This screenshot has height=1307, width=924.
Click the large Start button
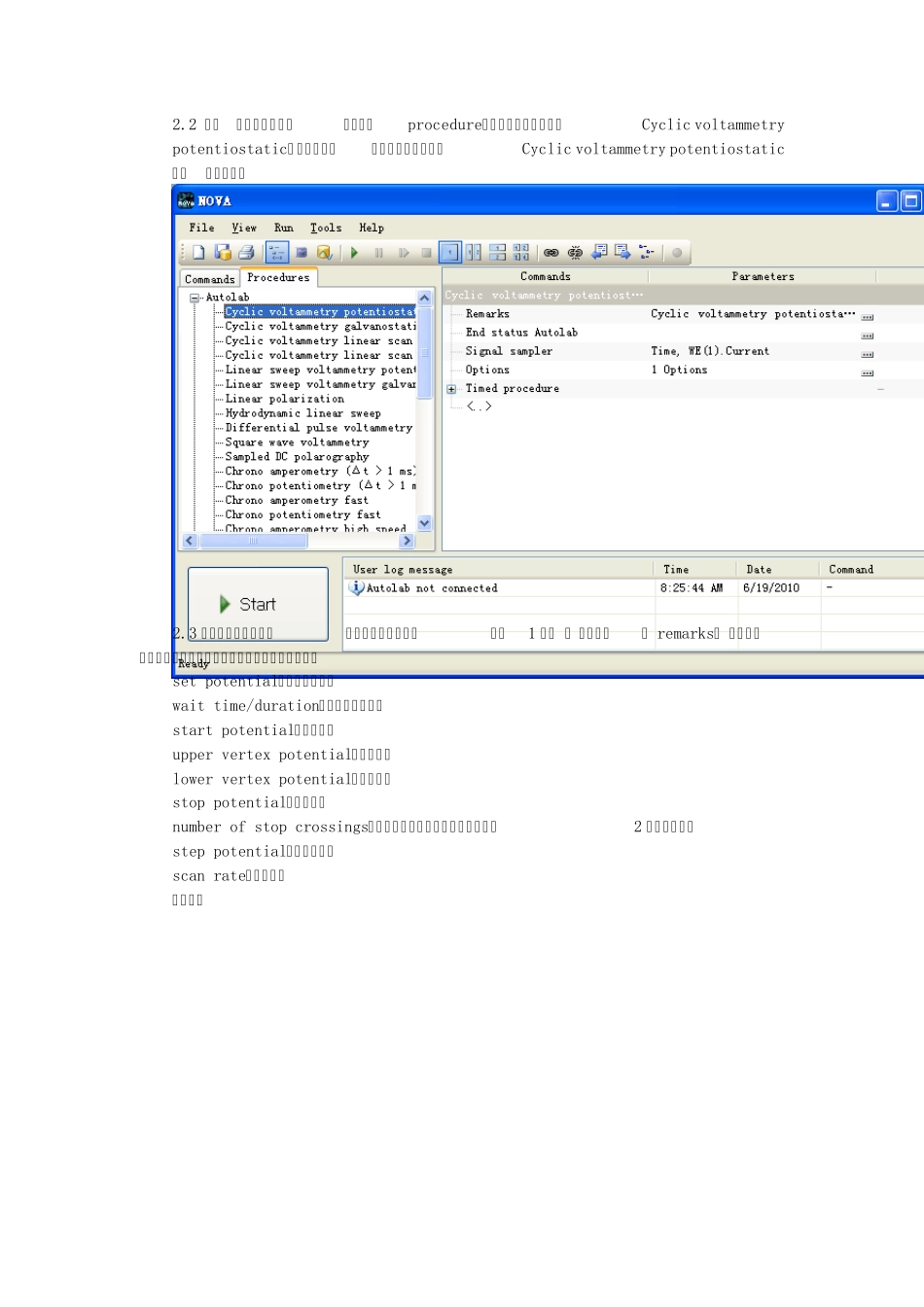click(258, 604)
